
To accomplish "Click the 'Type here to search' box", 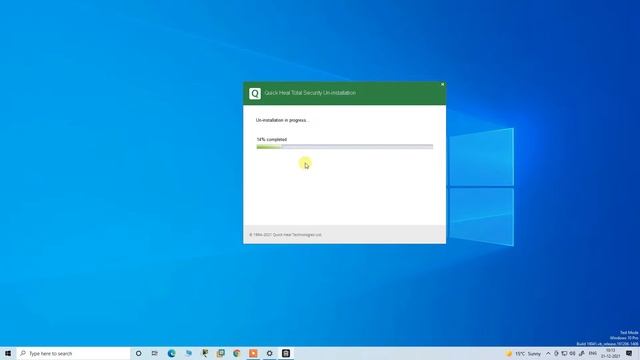I will click(73, 353).
